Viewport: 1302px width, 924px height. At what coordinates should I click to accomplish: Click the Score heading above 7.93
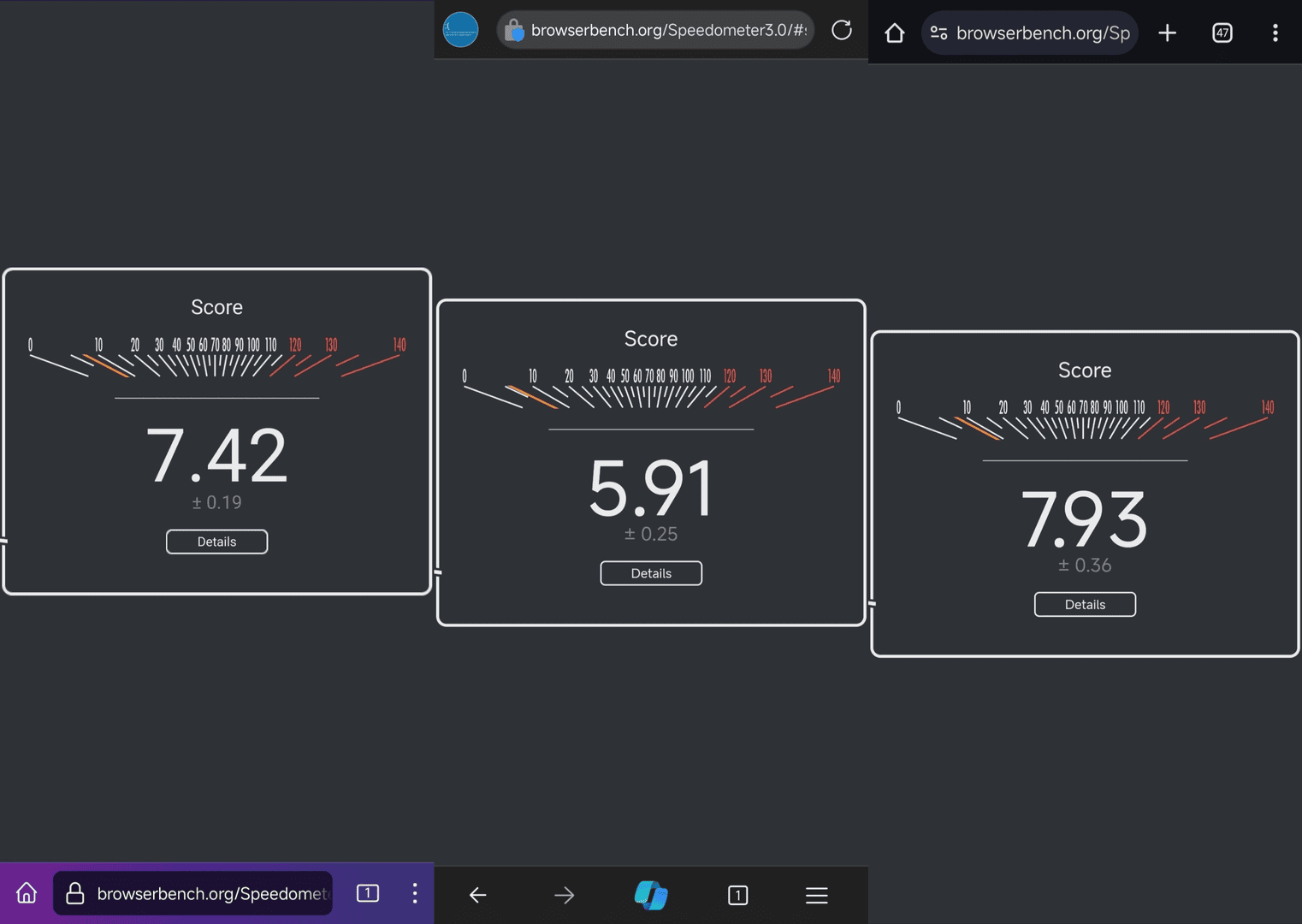coord(1085,370)
